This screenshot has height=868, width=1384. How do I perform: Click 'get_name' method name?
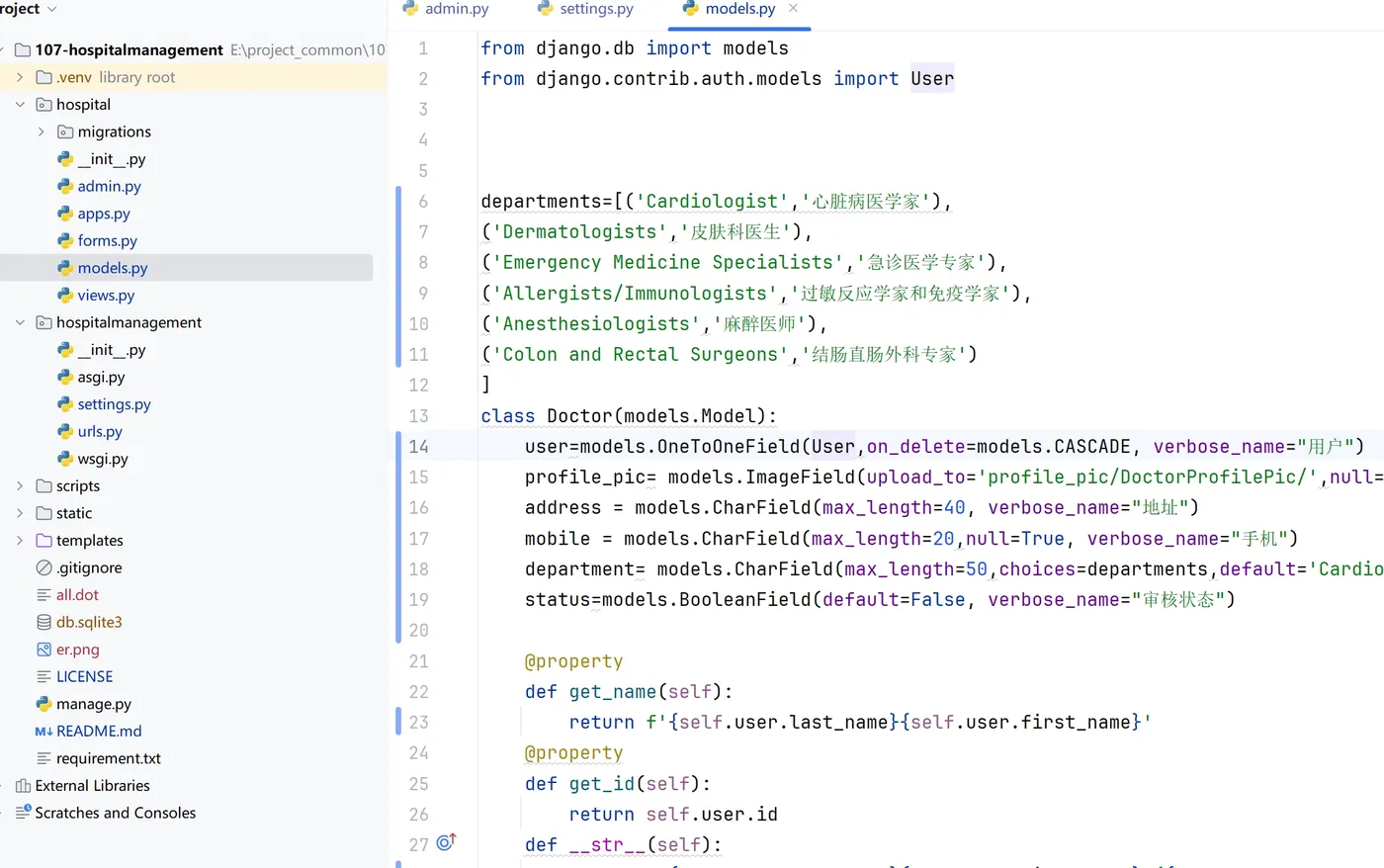click(x=612, y=692)
